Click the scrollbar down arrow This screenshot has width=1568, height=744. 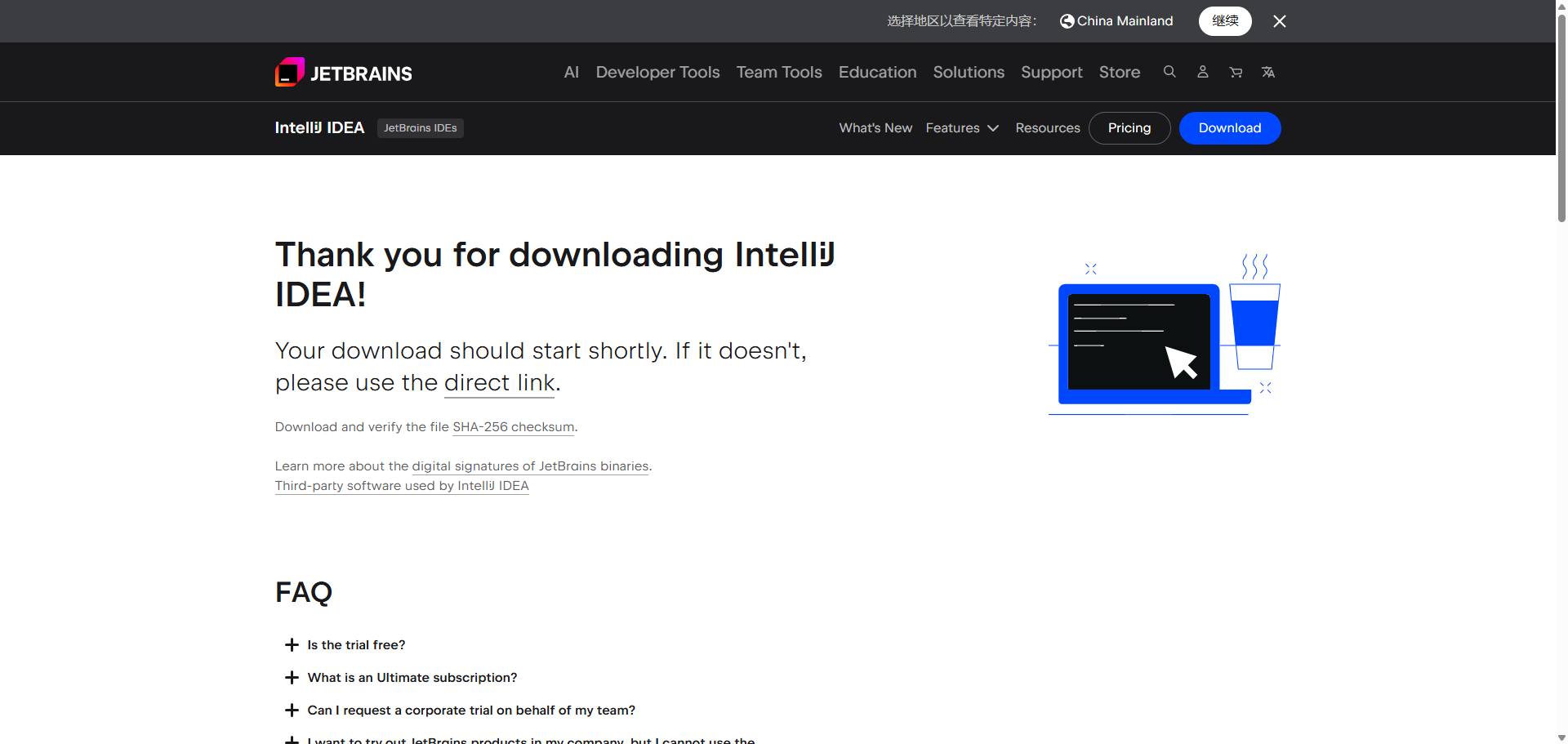[1561, 737]
